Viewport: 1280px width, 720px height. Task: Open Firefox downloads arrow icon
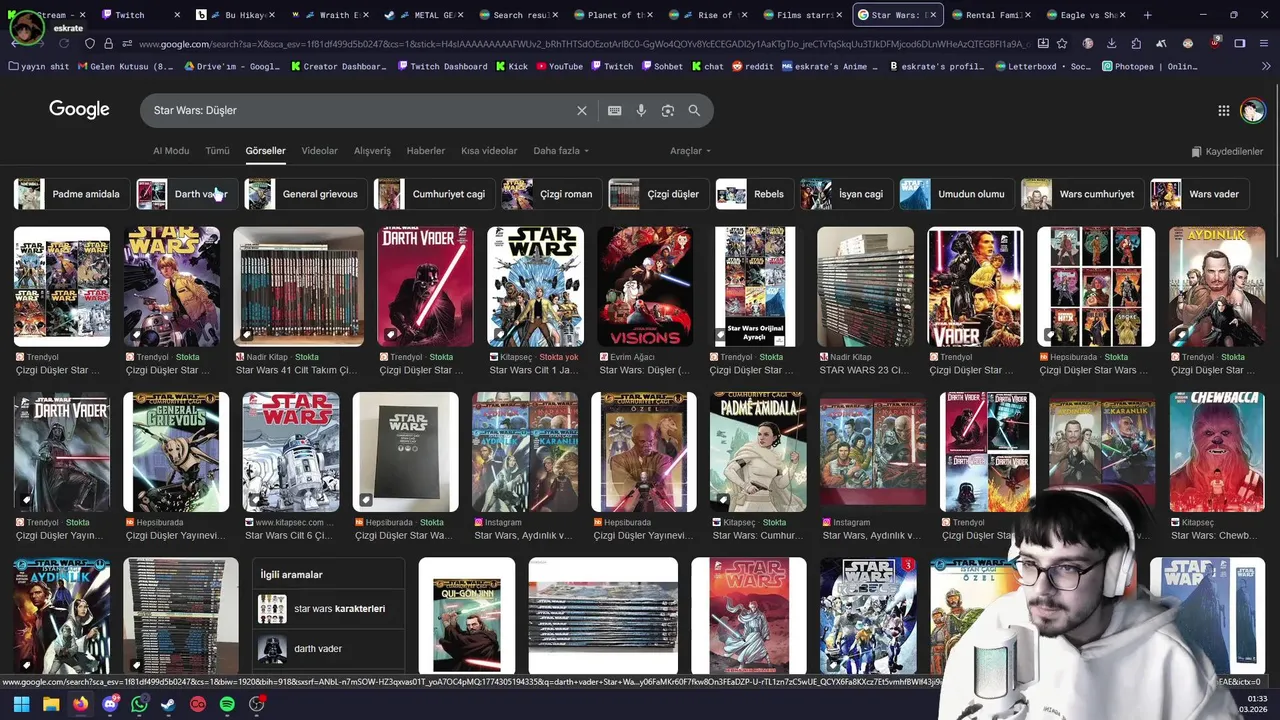tap(1112, 44)
